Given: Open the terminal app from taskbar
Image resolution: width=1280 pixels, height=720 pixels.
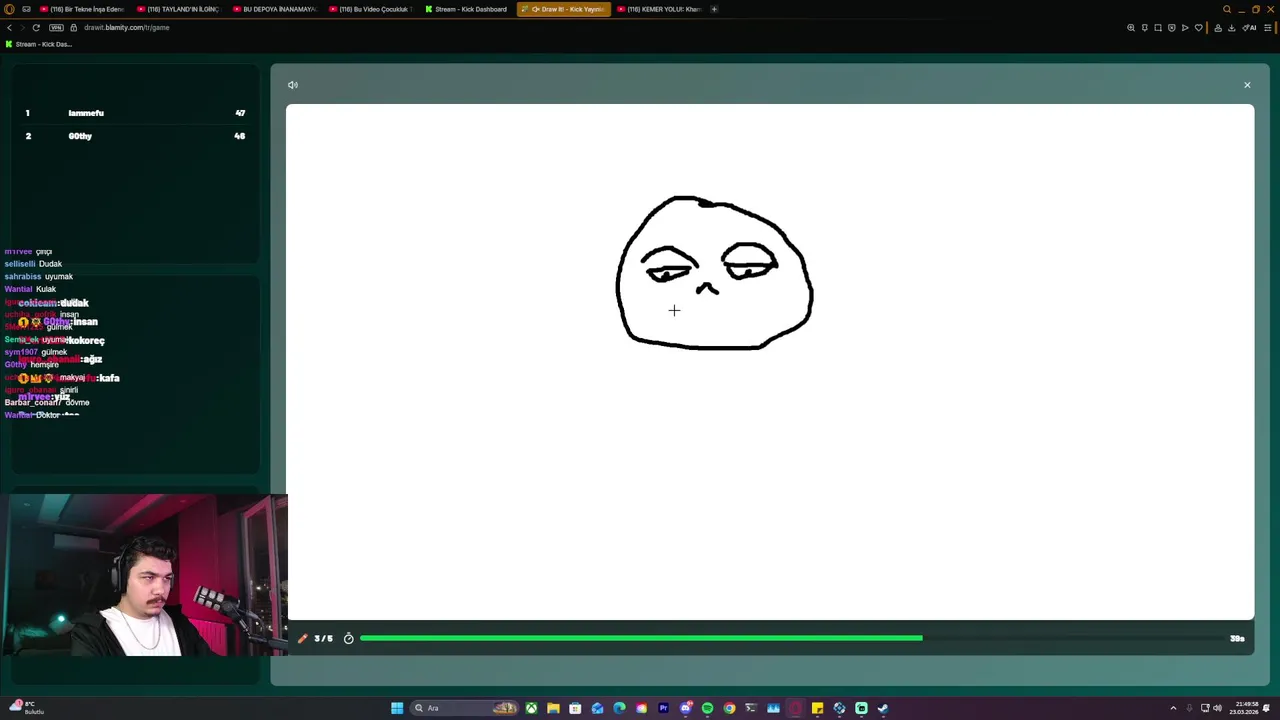Looking at the screenshot, I should tap(751, 708).
